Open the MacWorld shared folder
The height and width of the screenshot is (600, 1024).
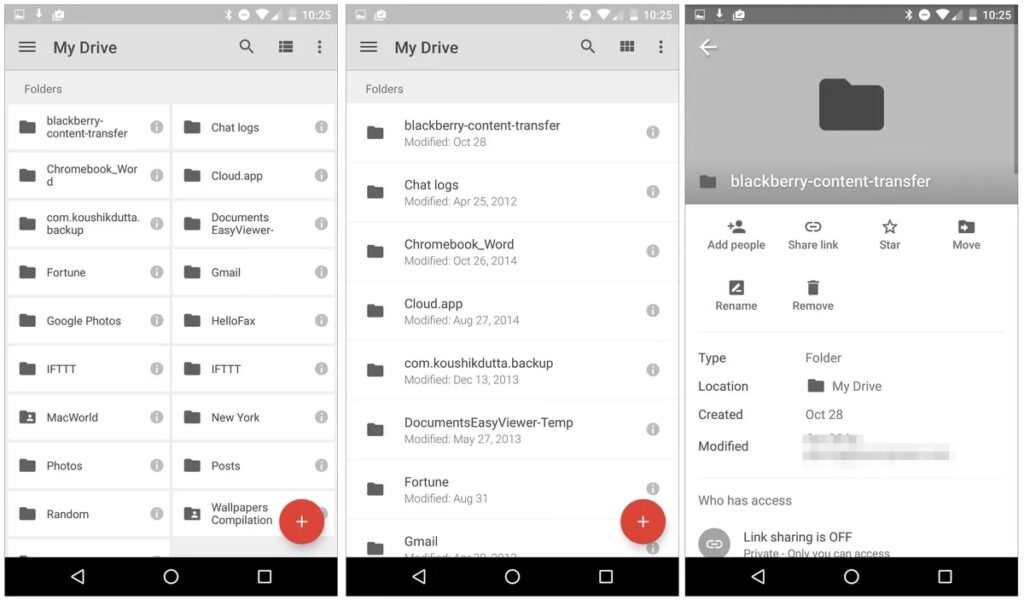pyautogui.click(x=72, y=418)
